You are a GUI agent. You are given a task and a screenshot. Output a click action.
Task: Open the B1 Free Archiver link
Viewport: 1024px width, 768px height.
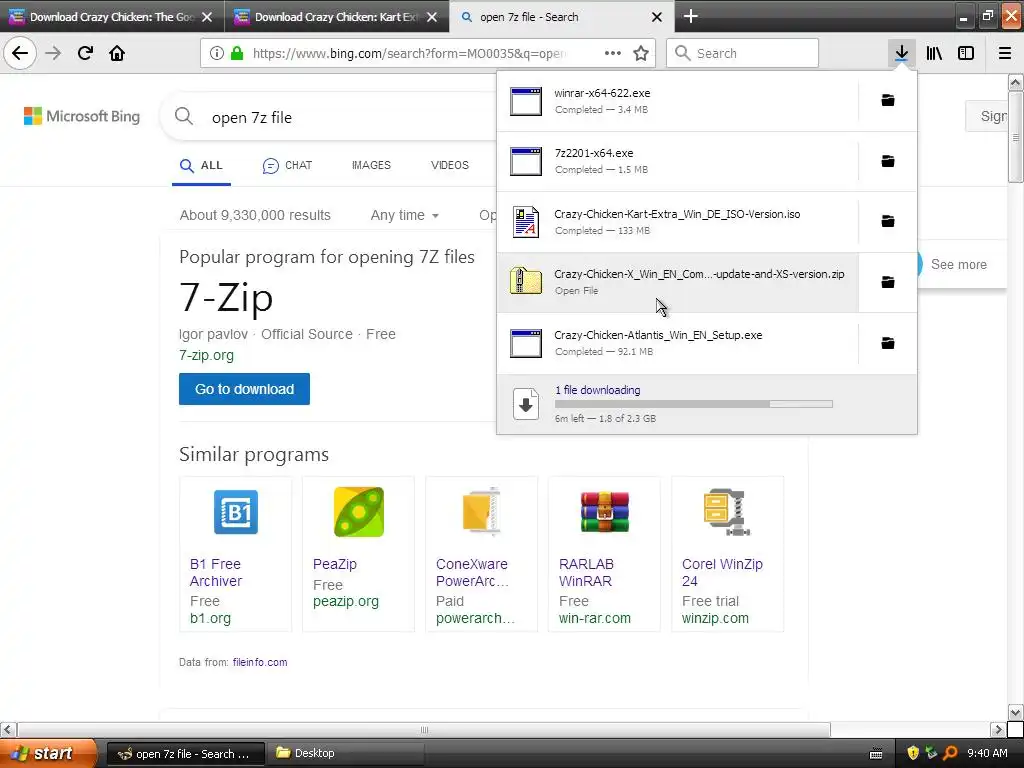(216, 573)
